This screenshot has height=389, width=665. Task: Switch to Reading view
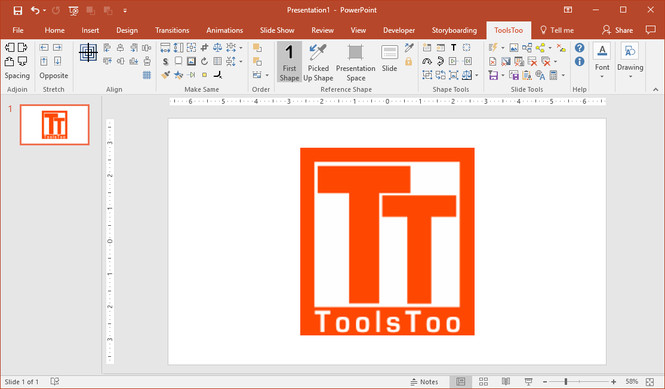coord(506,381)
